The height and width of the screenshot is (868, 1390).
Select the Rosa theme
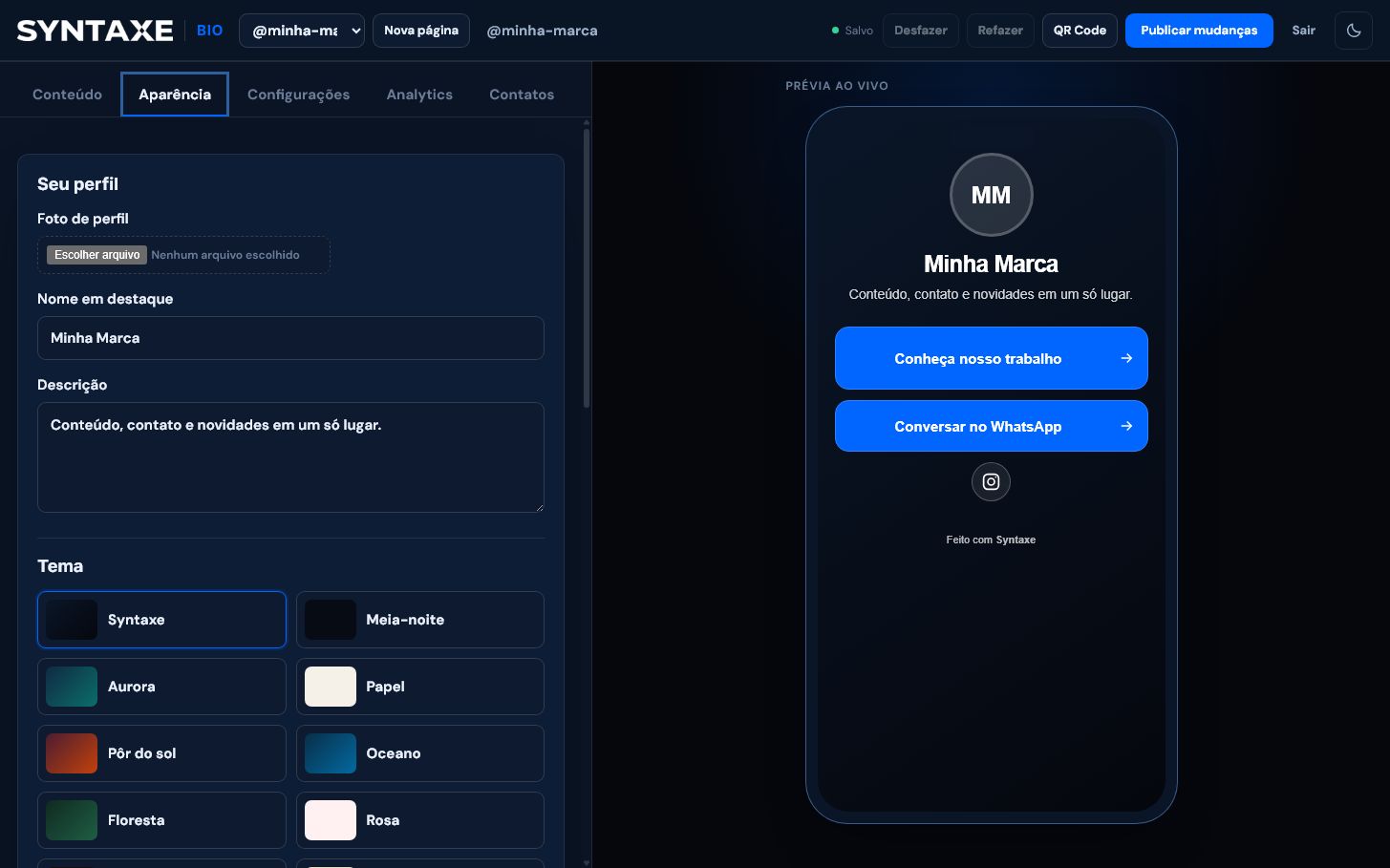(x=420, y=820)
